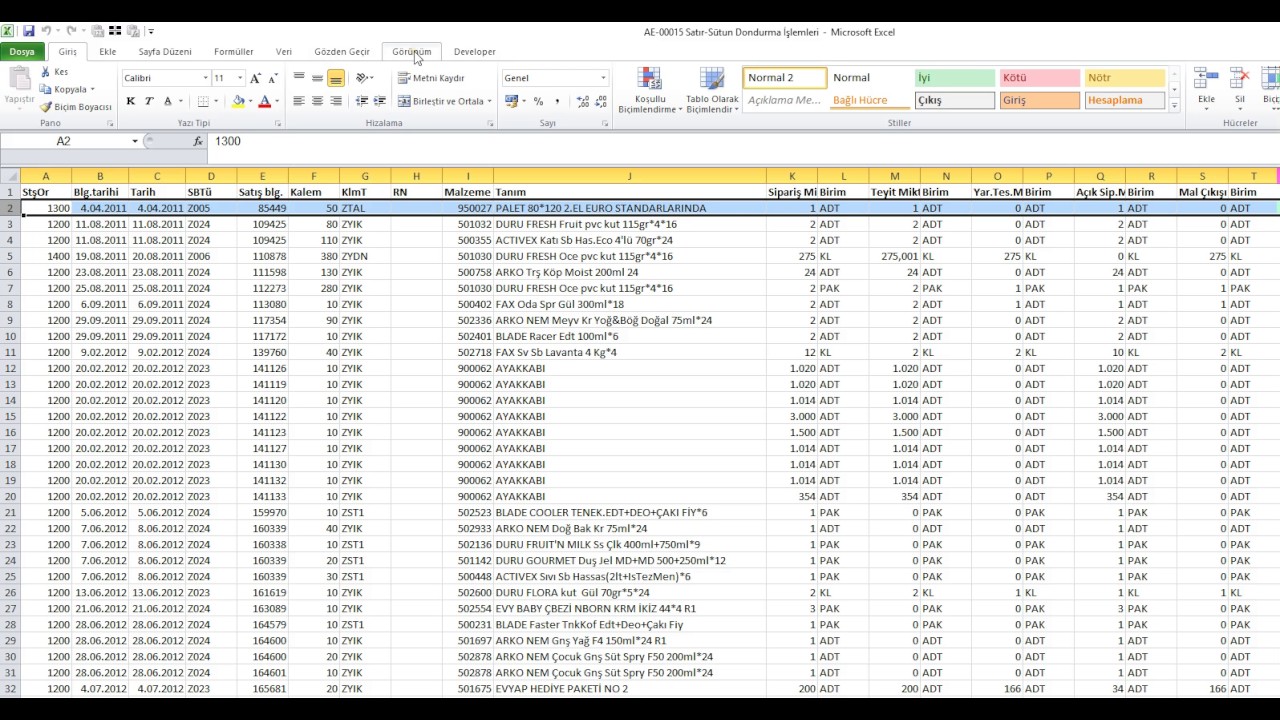Open the Dosya file tab
The image size is (1280, 720).
click(22, 52)
